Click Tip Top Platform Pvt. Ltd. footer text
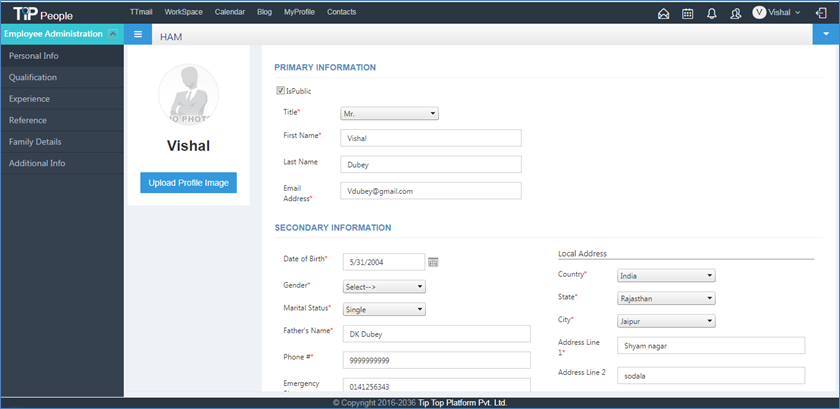The height and width of the screenshot is (409, 840). [x=463, y=403]
